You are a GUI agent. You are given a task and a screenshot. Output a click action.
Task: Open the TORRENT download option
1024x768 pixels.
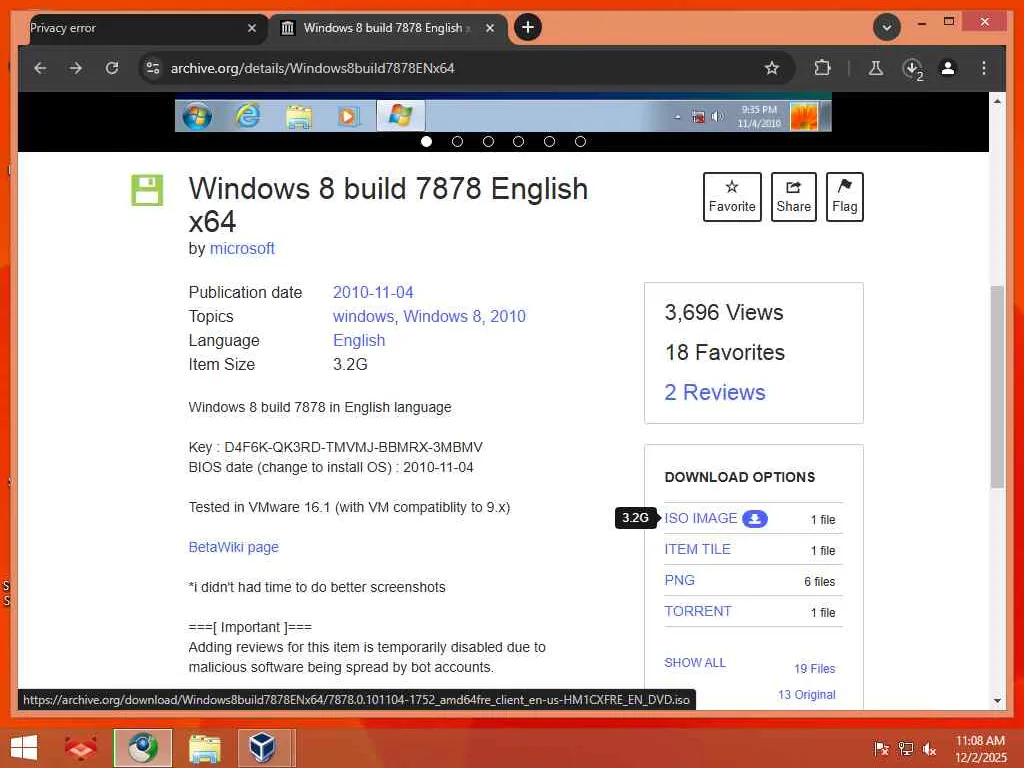click(x=697, y=611)
